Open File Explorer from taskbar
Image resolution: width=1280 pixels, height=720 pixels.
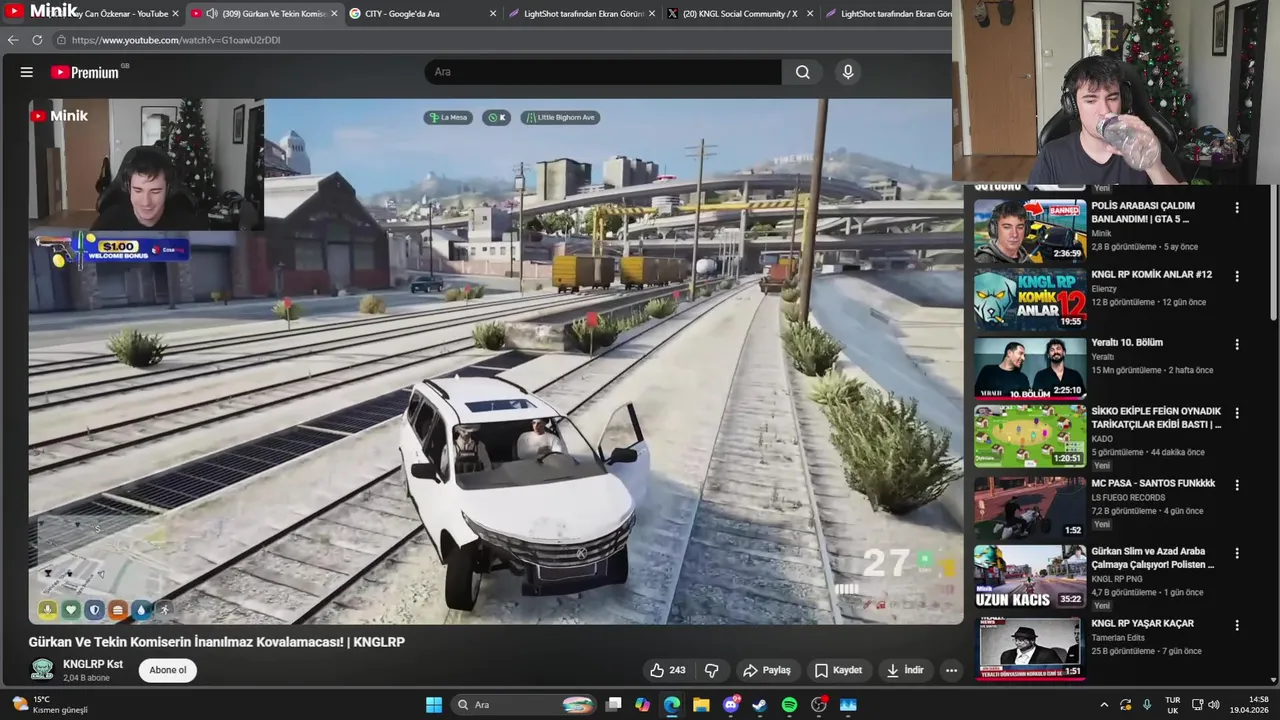tap(701, 705)
